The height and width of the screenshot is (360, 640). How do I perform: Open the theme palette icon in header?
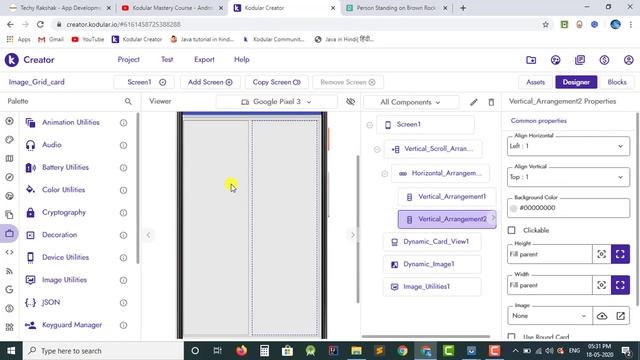click(556, 60)
